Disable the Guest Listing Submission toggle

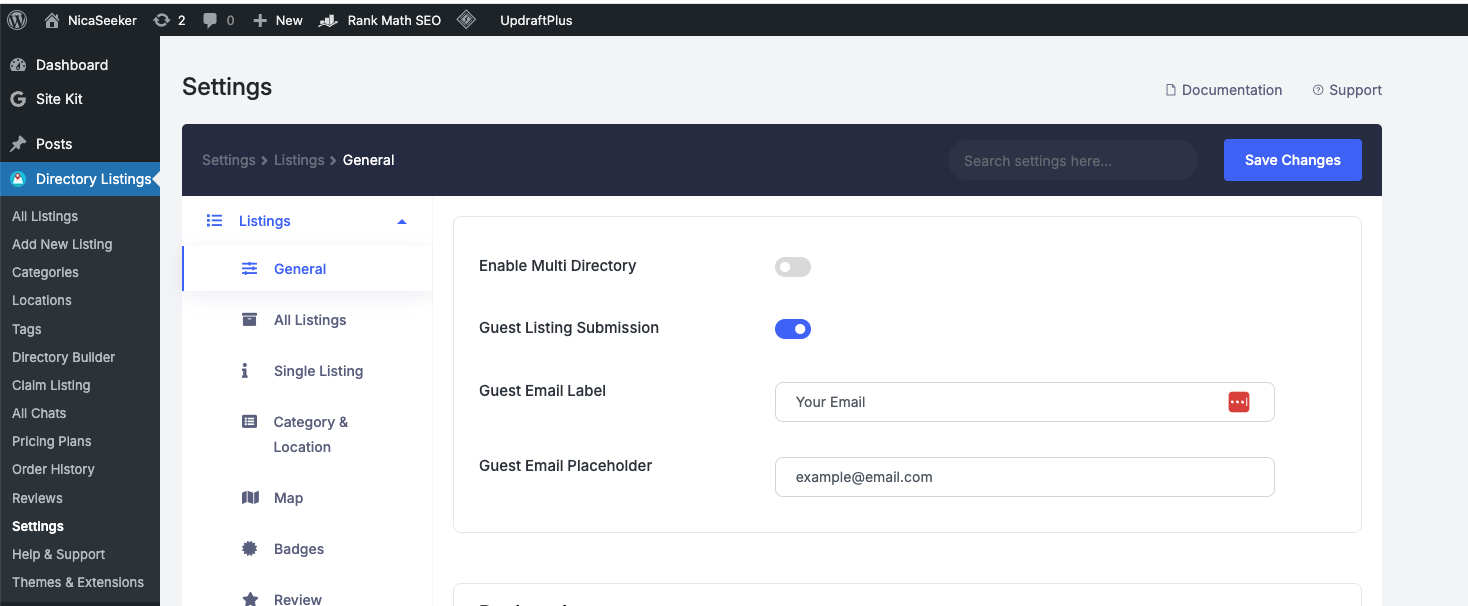[792, 329]
